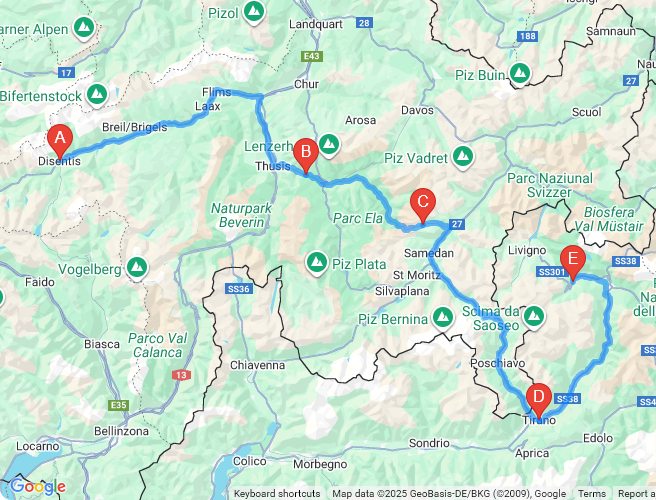Click the SS36 road shield

[x=239, y=289]
